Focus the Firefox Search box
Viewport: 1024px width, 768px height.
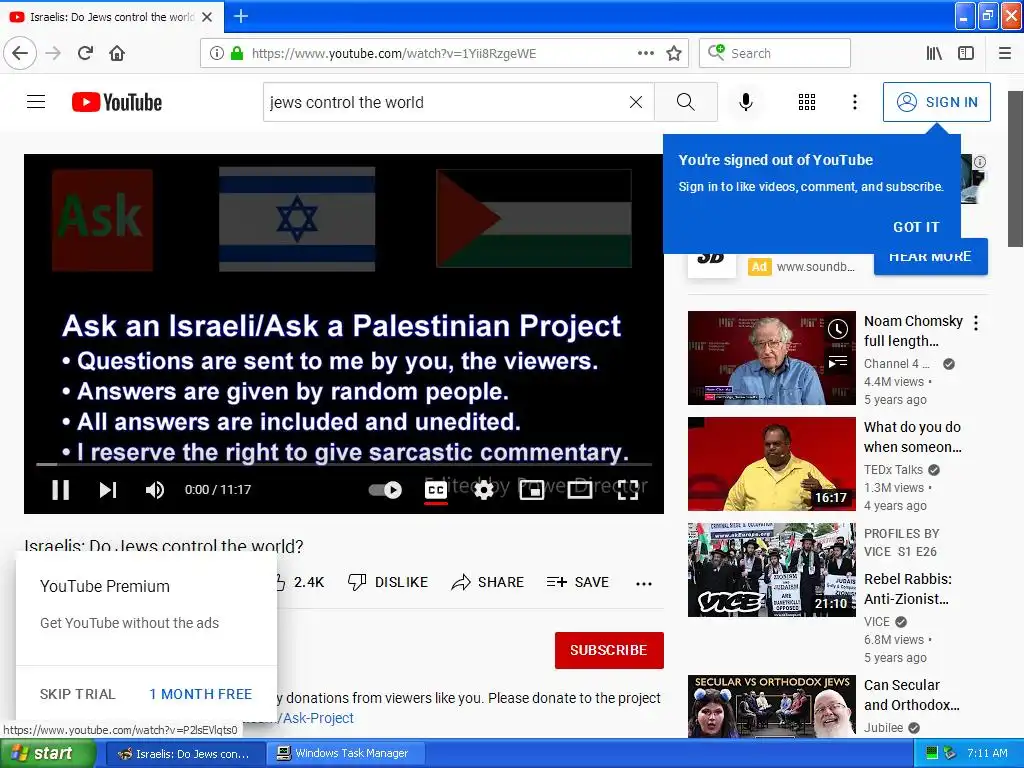[775, 54]
